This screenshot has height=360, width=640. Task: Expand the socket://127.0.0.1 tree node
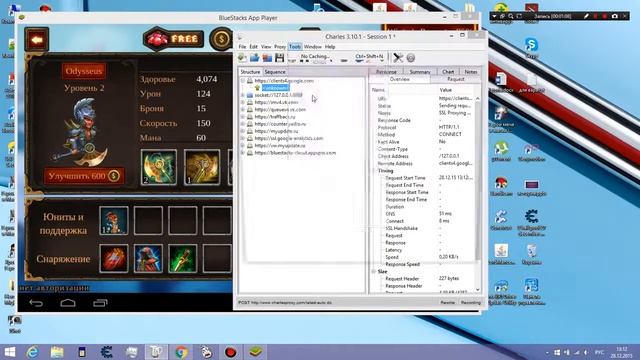click(x=243, y=95)
